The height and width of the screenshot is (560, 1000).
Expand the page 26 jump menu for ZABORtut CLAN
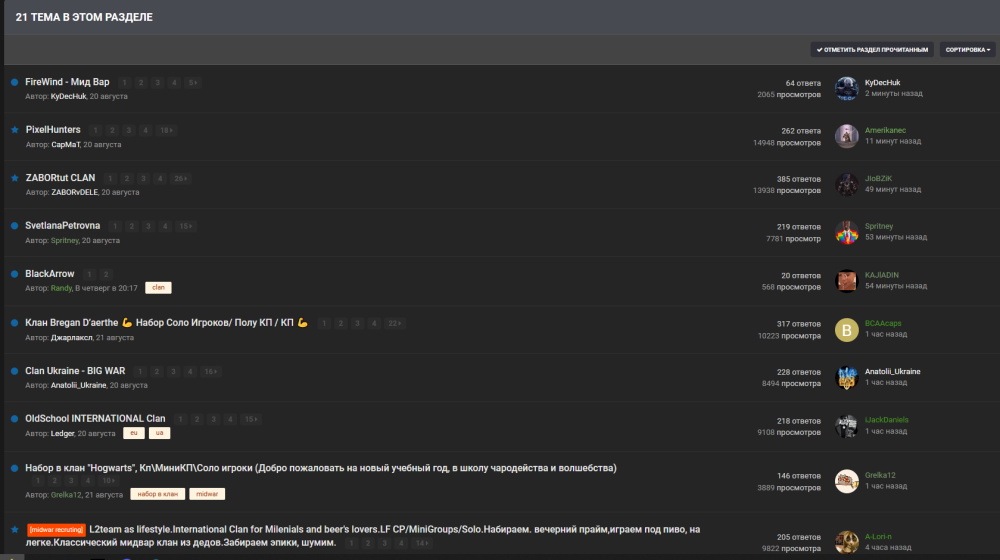pyautogui.click(x=180, y=178)
